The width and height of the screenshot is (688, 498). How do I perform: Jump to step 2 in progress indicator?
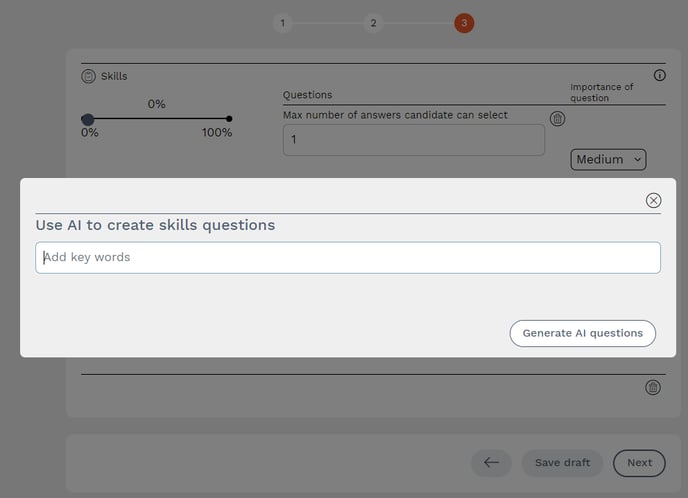[x=373, y=23]
